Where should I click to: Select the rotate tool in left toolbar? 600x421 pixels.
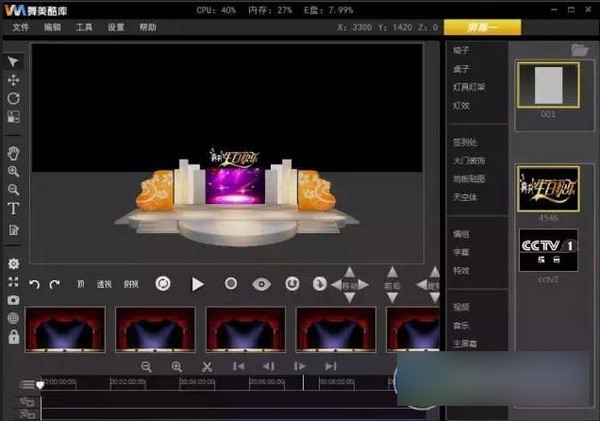[13, 98]
